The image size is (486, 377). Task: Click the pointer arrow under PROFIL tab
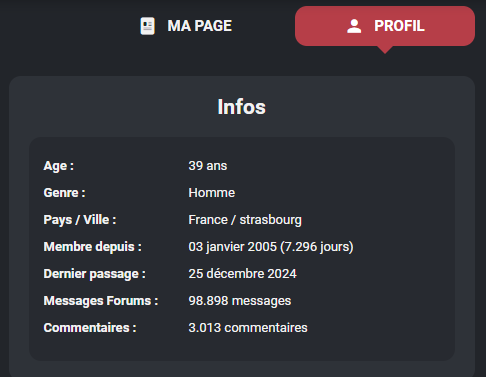tap(385, 50)
